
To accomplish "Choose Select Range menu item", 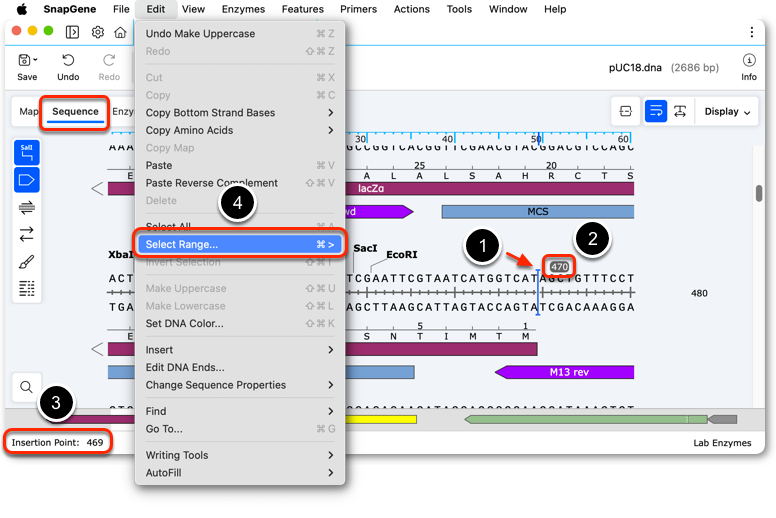I will point(240,244).
